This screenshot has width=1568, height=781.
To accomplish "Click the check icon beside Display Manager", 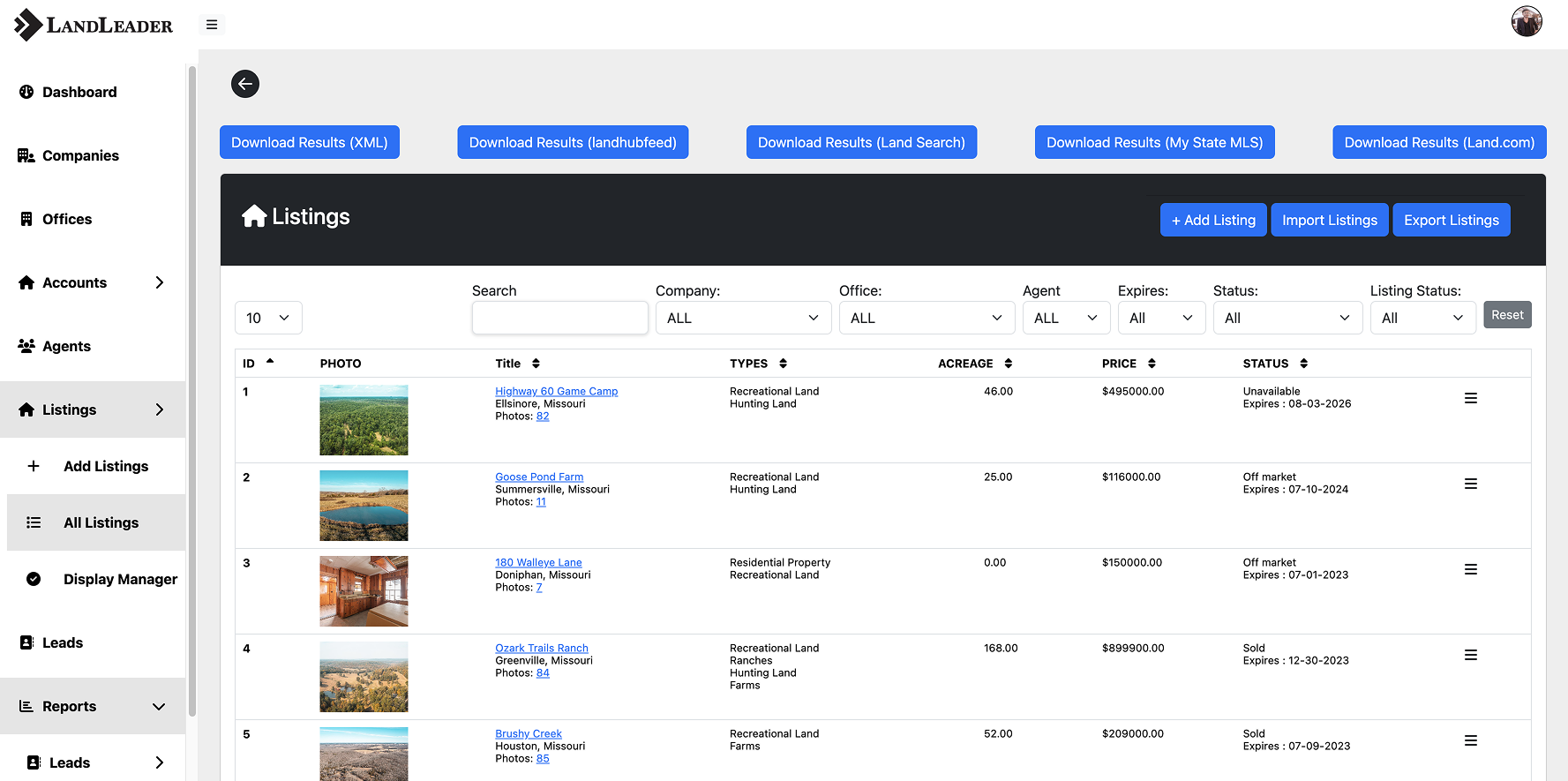I will pos(34,579).
